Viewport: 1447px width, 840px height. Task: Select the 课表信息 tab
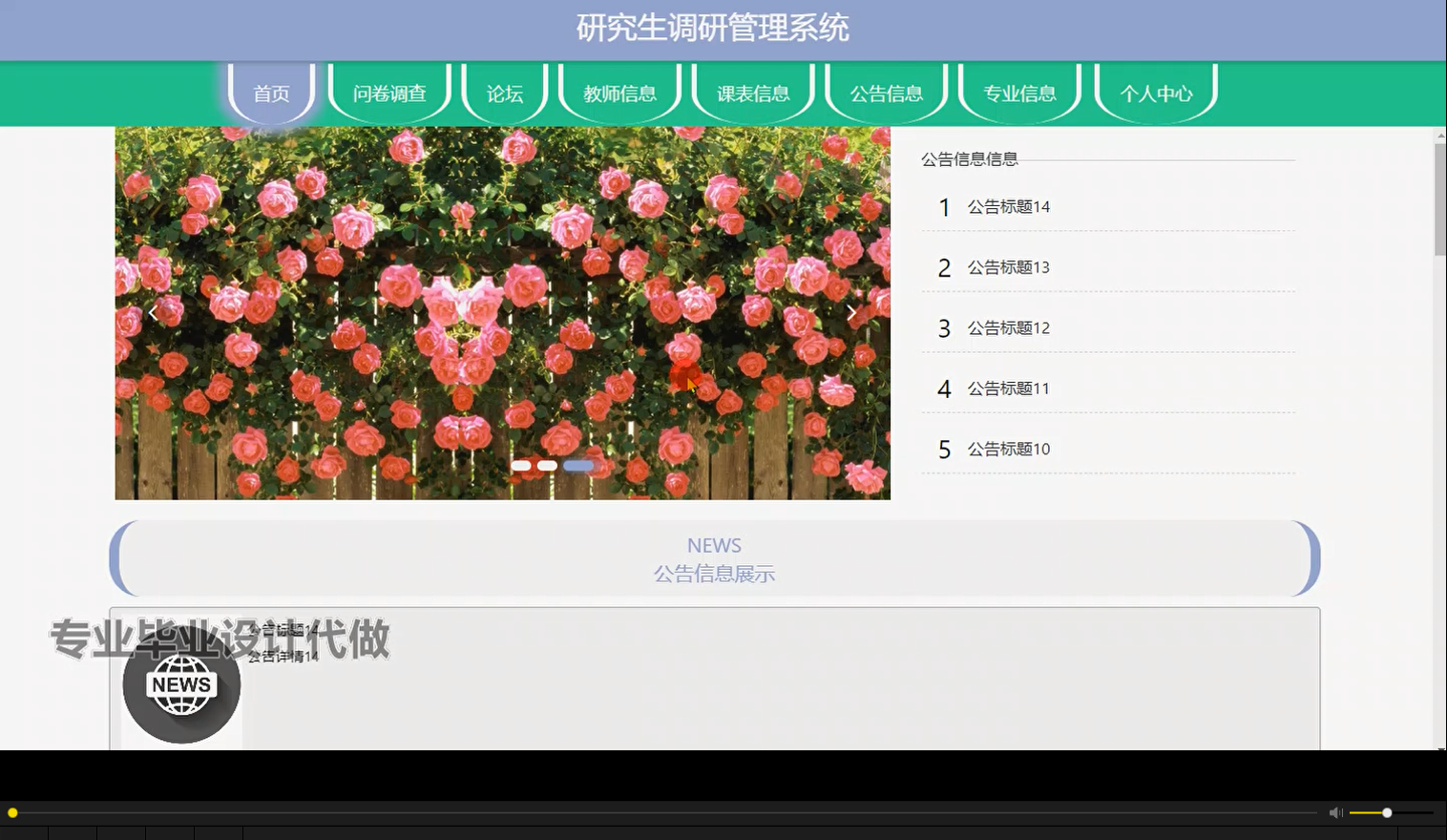pyautogui.click(x=753, y=94)
